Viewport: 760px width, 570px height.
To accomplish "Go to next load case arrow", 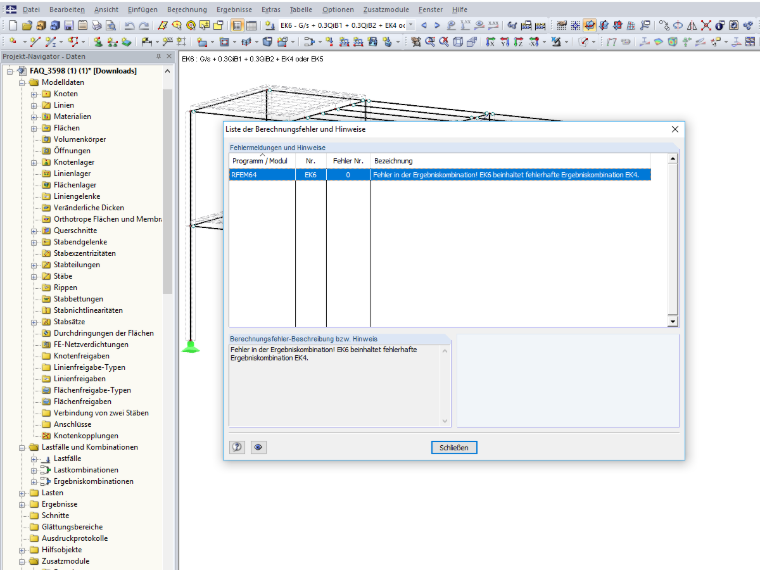I will pos(437,25).
